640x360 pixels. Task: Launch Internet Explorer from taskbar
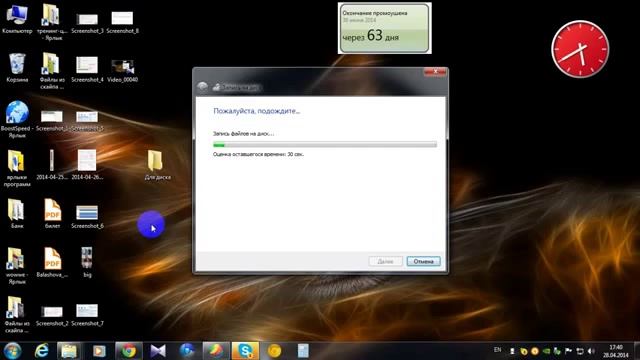tap(41, 351)
